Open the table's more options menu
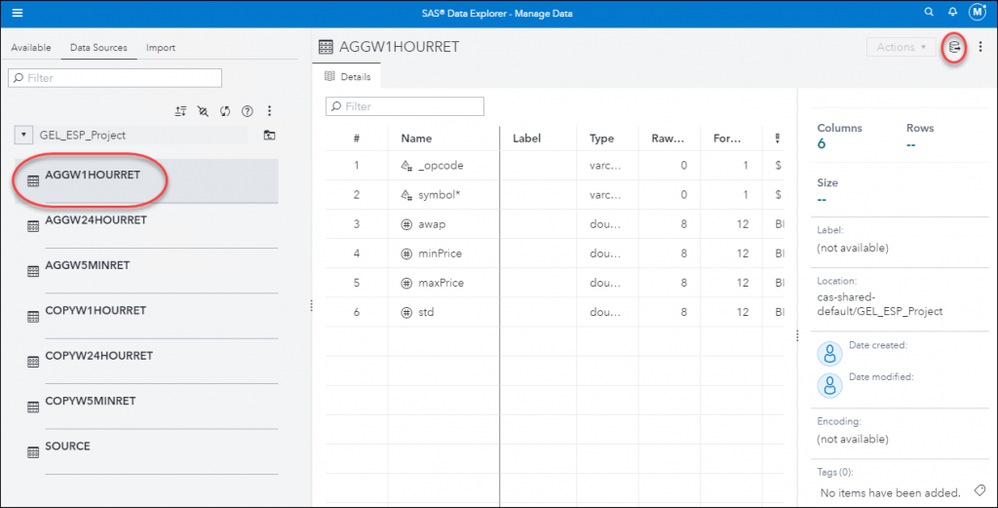 (x=980, y=46)
